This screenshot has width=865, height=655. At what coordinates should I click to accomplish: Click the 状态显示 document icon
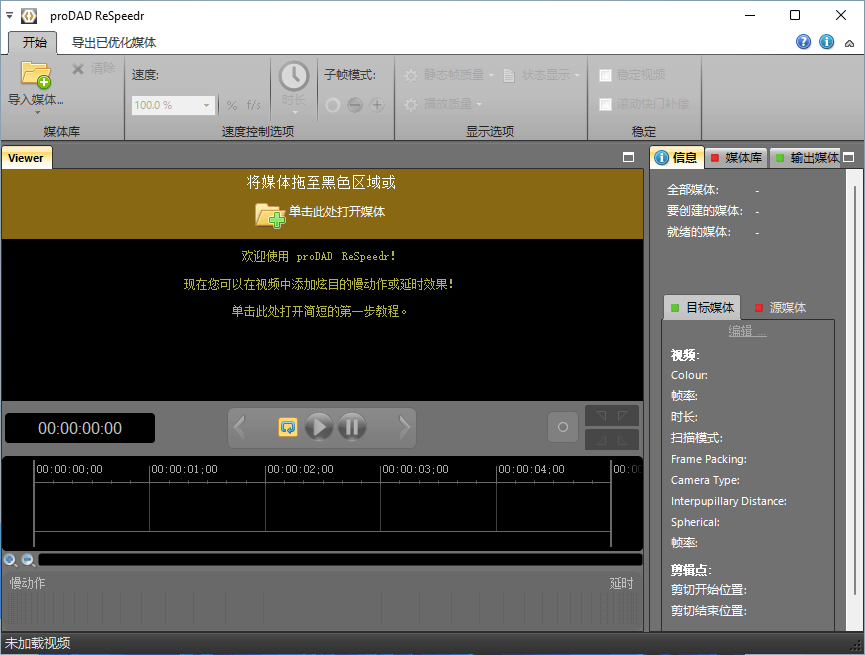click(x=509, y=75)
